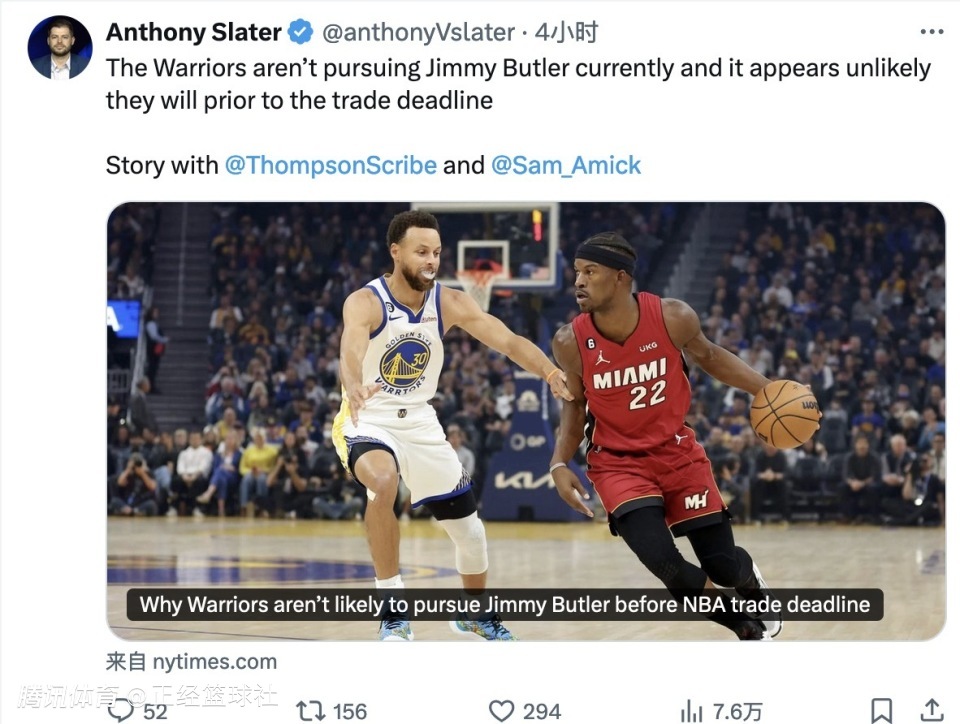Click the reply speech bubble icon
Screen dimensions: 960x724
[121, 710]
